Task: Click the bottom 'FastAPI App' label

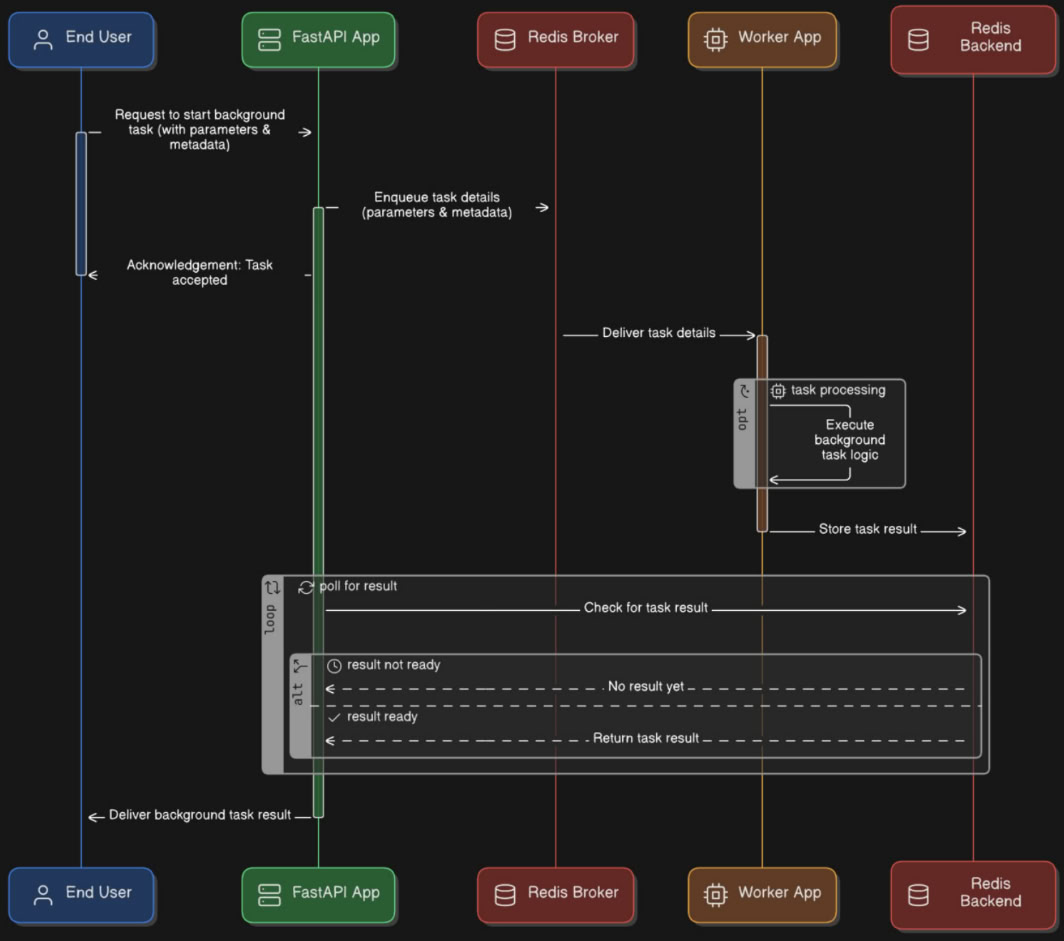Action: coord(336,893)
